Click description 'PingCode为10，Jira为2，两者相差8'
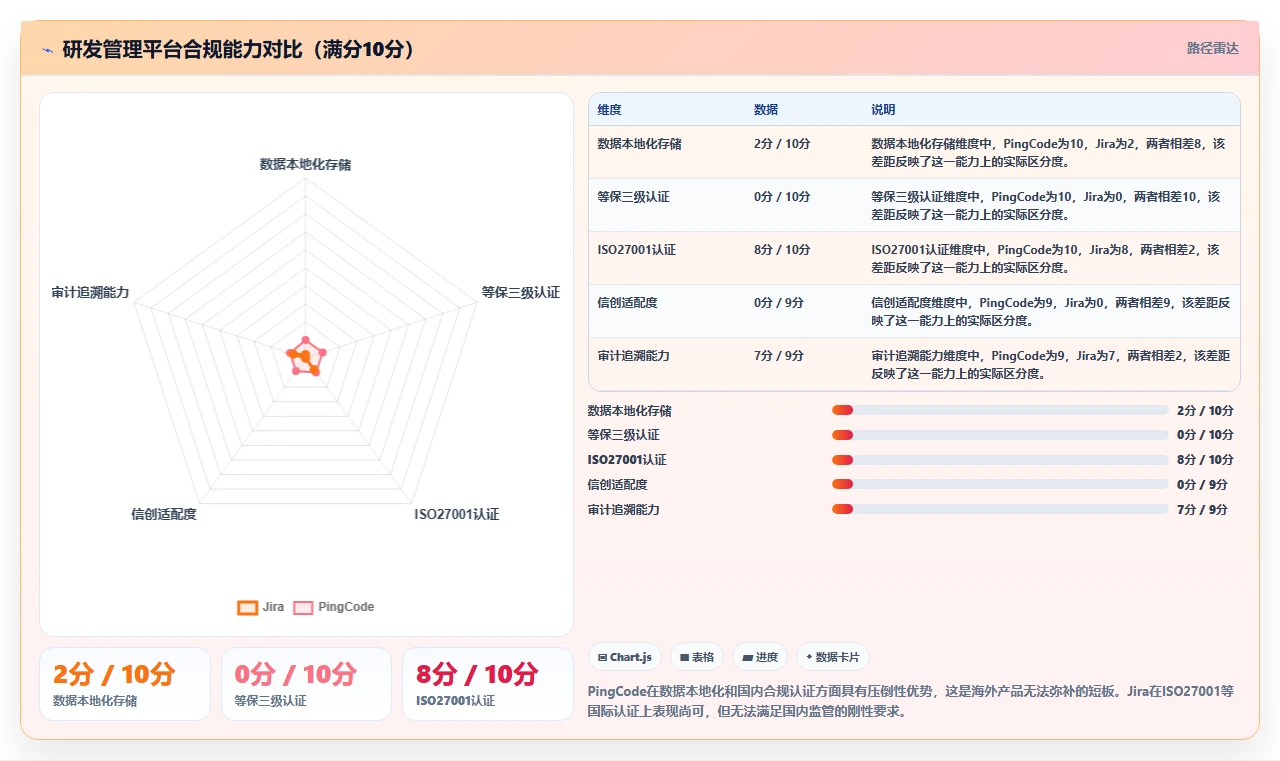 point(1099,143)
